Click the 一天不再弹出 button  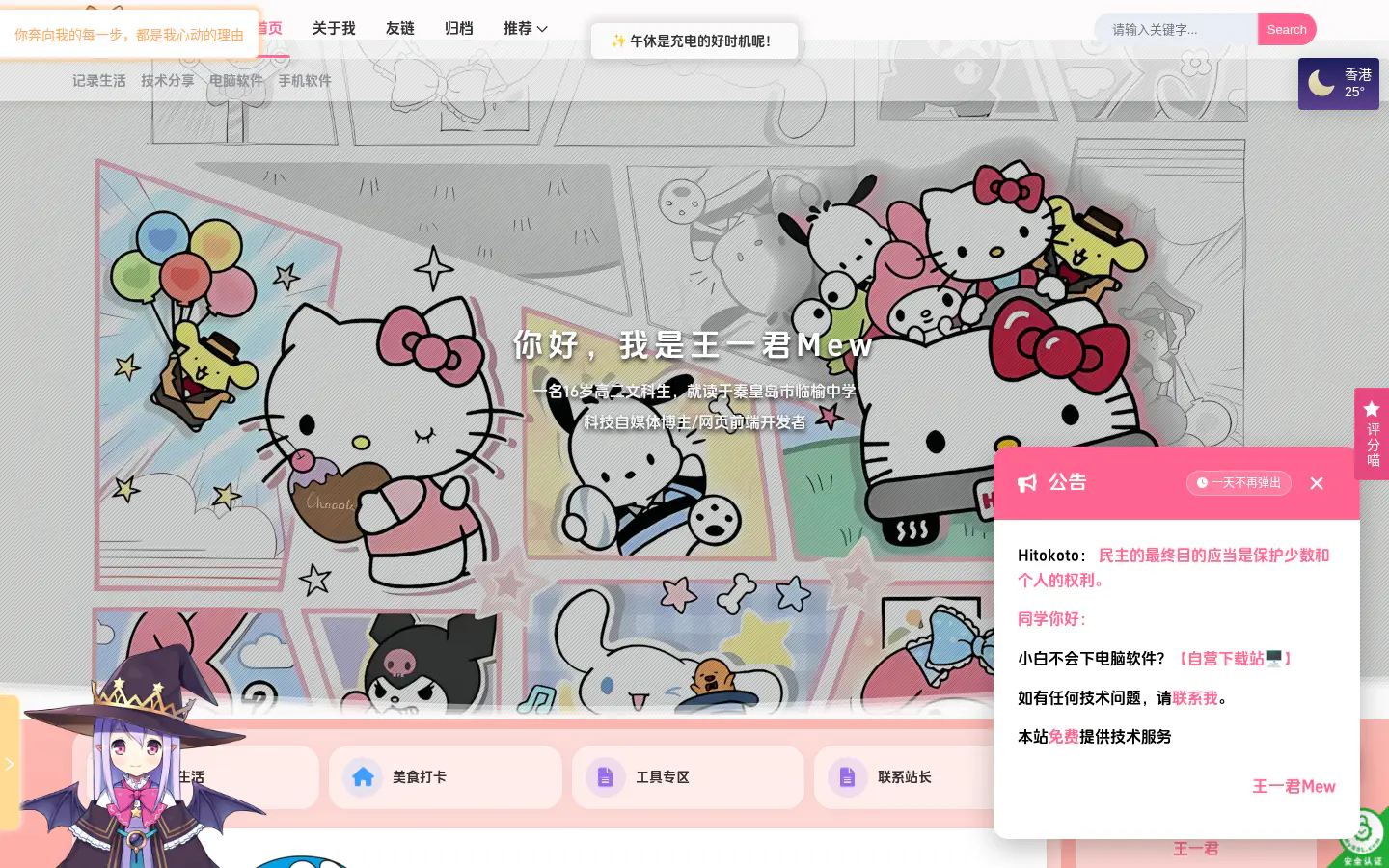[x=1239, y=483]
